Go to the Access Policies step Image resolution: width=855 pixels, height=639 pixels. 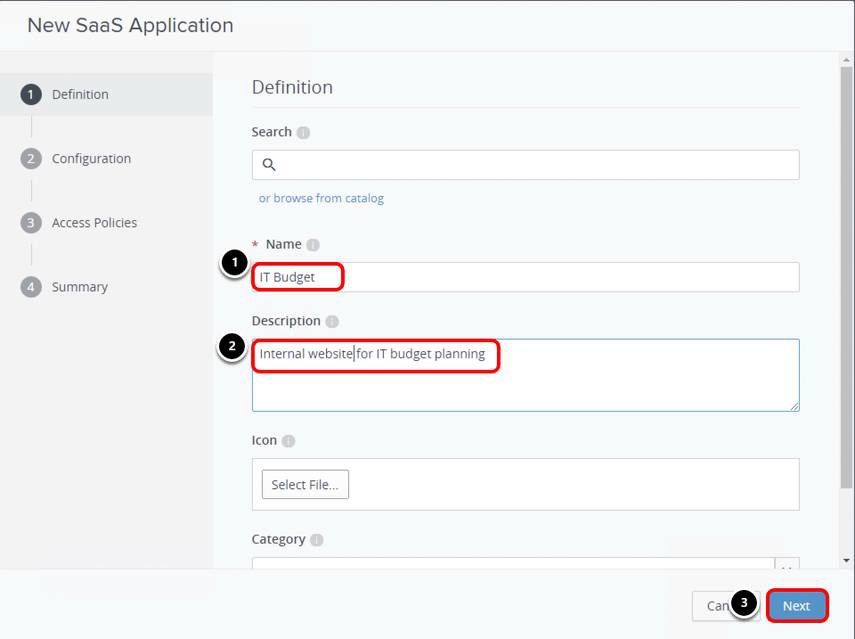point(94,223)
